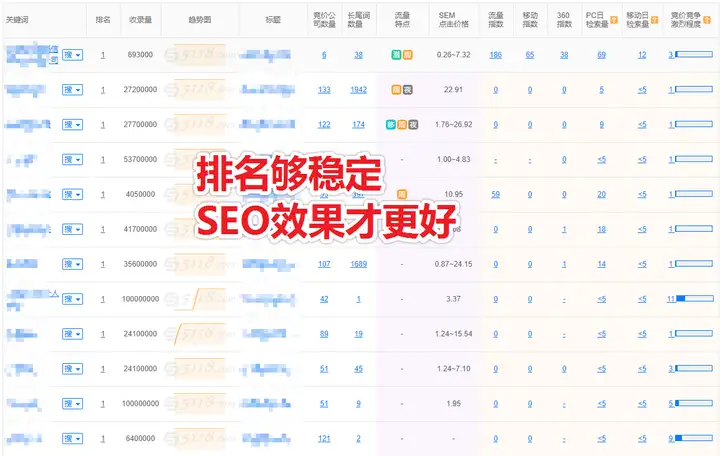The height and width of the screenshot is (456, 720).
Task: Open 搜 dropdown in the 4050000 row
Action: click(x=73, y=194)
